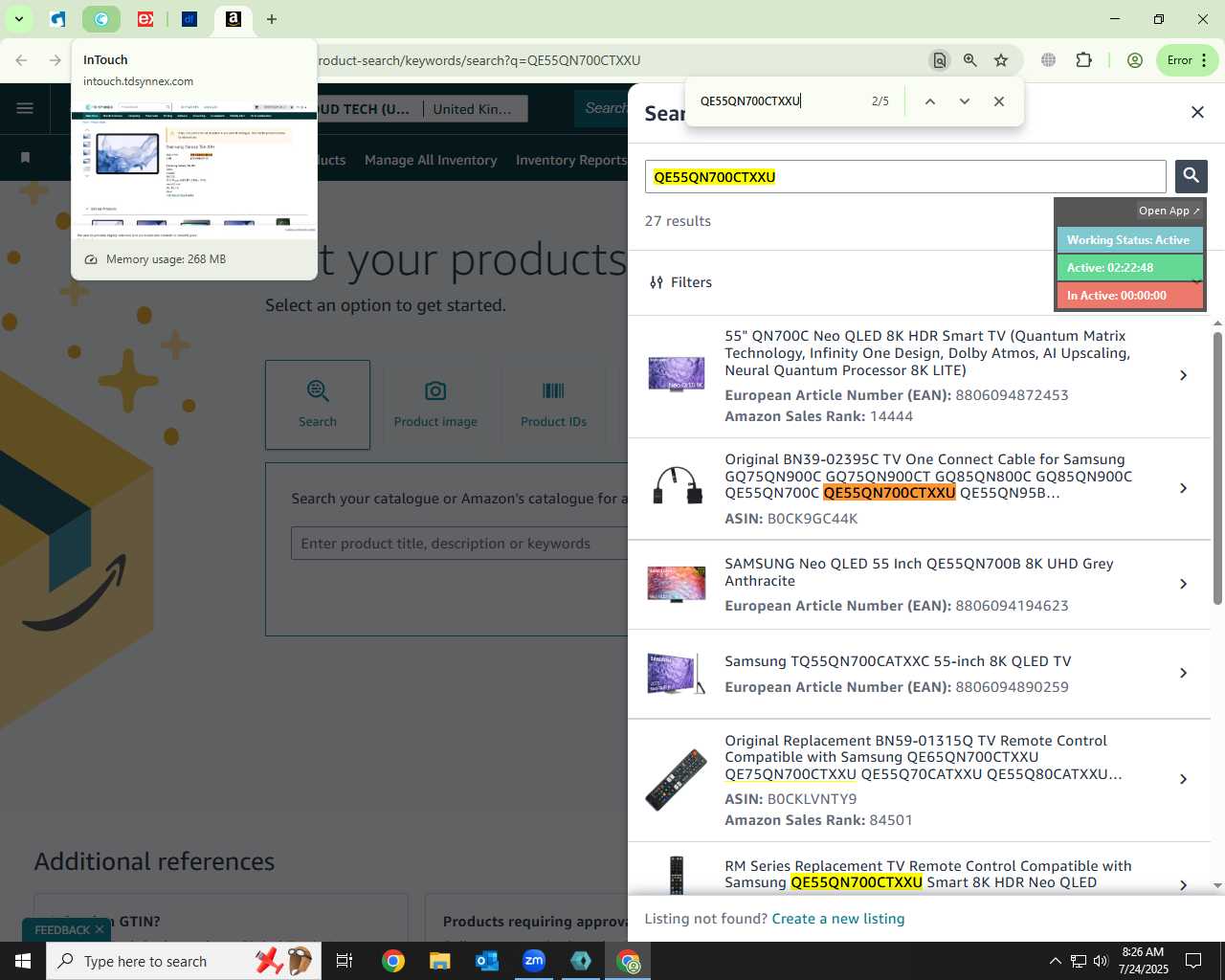Open the Chrome Error menu button
The image size is (1225, 980).
pyautogui.click(x=1187, y=60)
